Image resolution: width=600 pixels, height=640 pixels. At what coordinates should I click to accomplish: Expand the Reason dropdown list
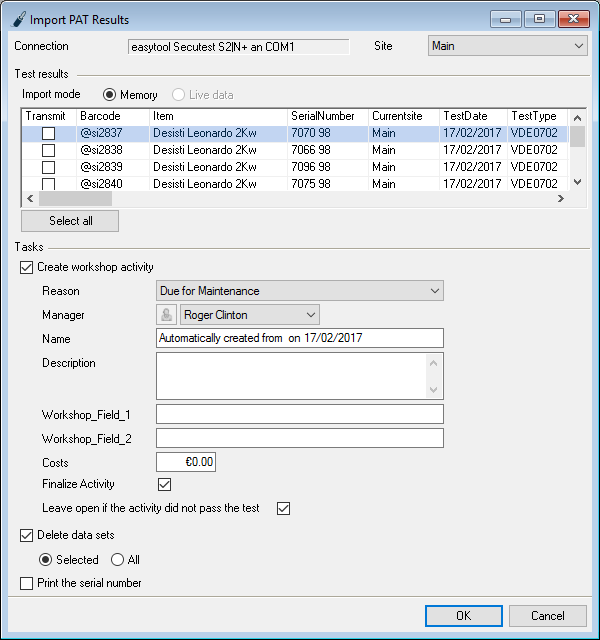300,291
